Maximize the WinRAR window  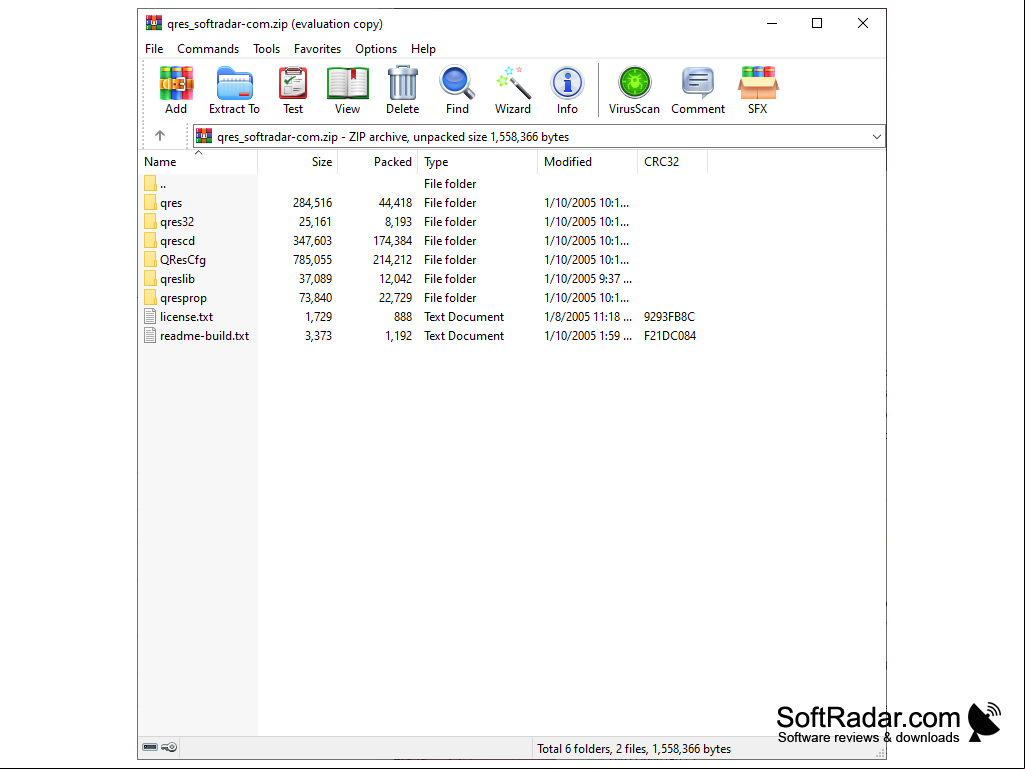[816, 24]
